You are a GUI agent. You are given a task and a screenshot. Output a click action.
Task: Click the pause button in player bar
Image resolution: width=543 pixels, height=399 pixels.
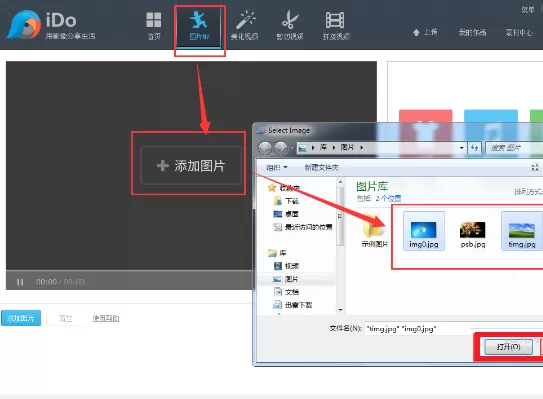coord(20,282)
